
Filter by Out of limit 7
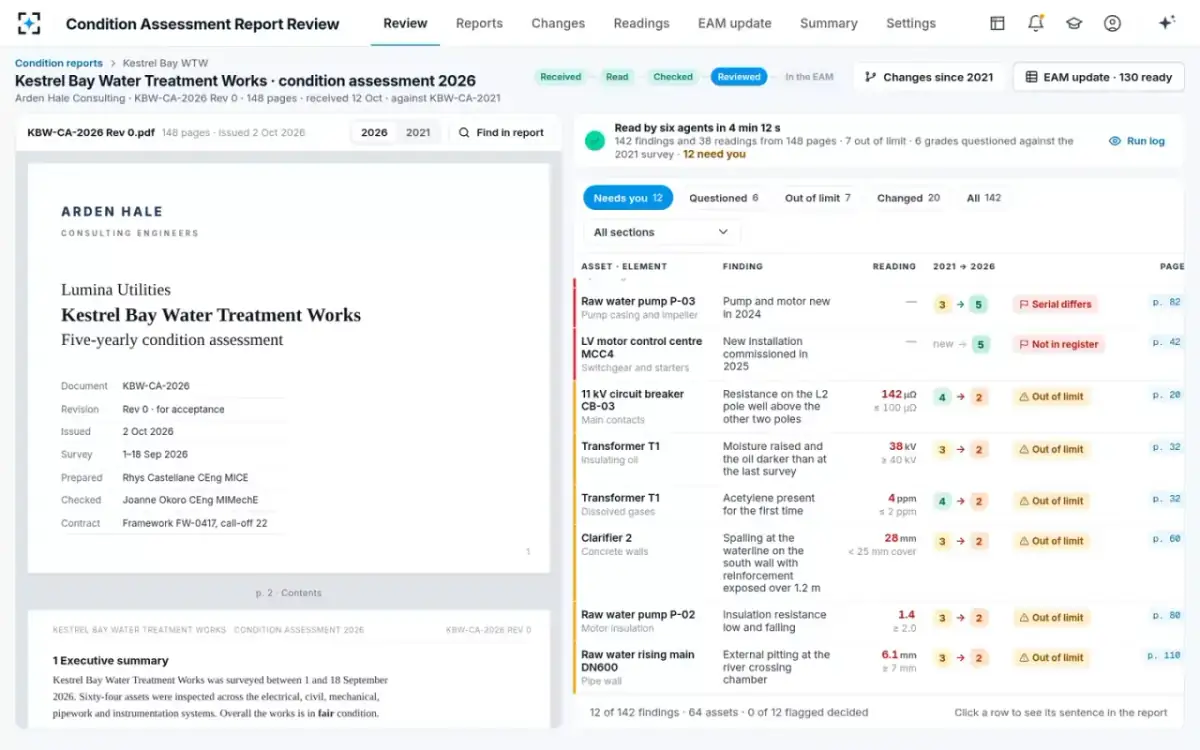coord(817,198)
